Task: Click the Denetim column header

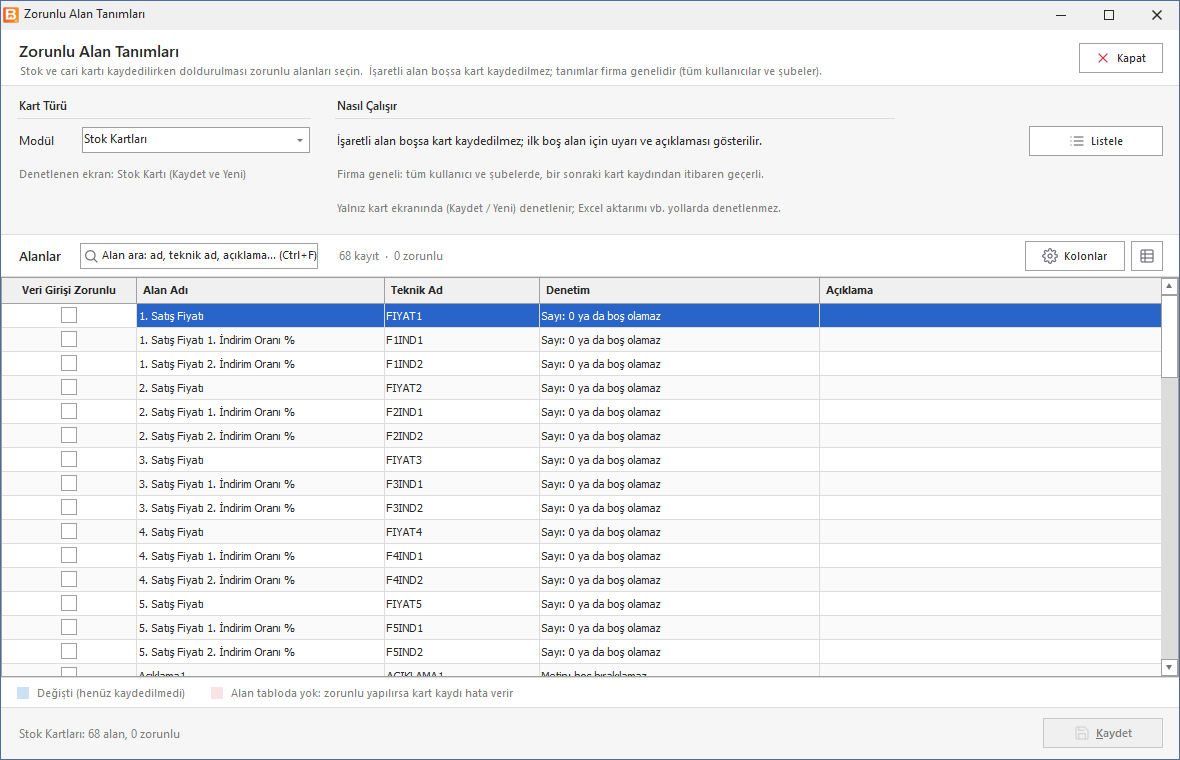Action: 680,290
